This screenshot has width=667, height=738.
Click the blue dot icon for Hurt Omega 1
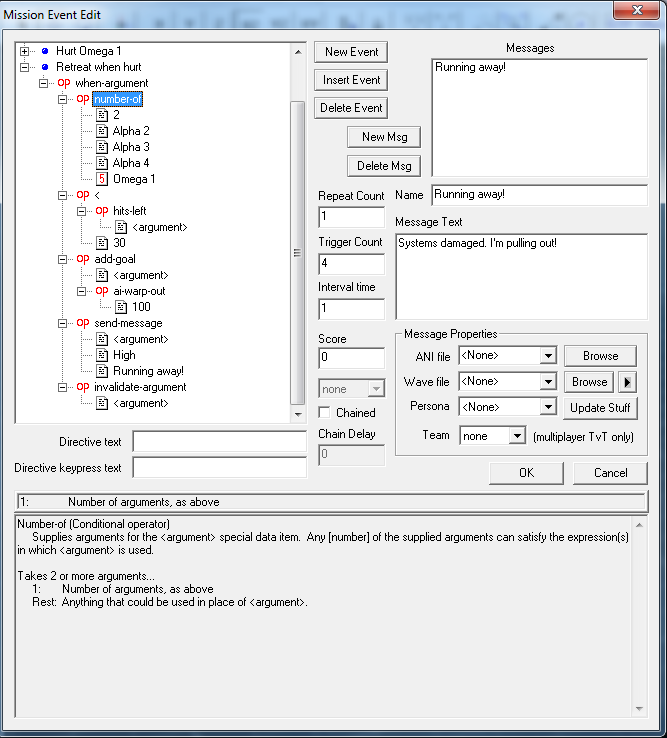tap(45, 51)
